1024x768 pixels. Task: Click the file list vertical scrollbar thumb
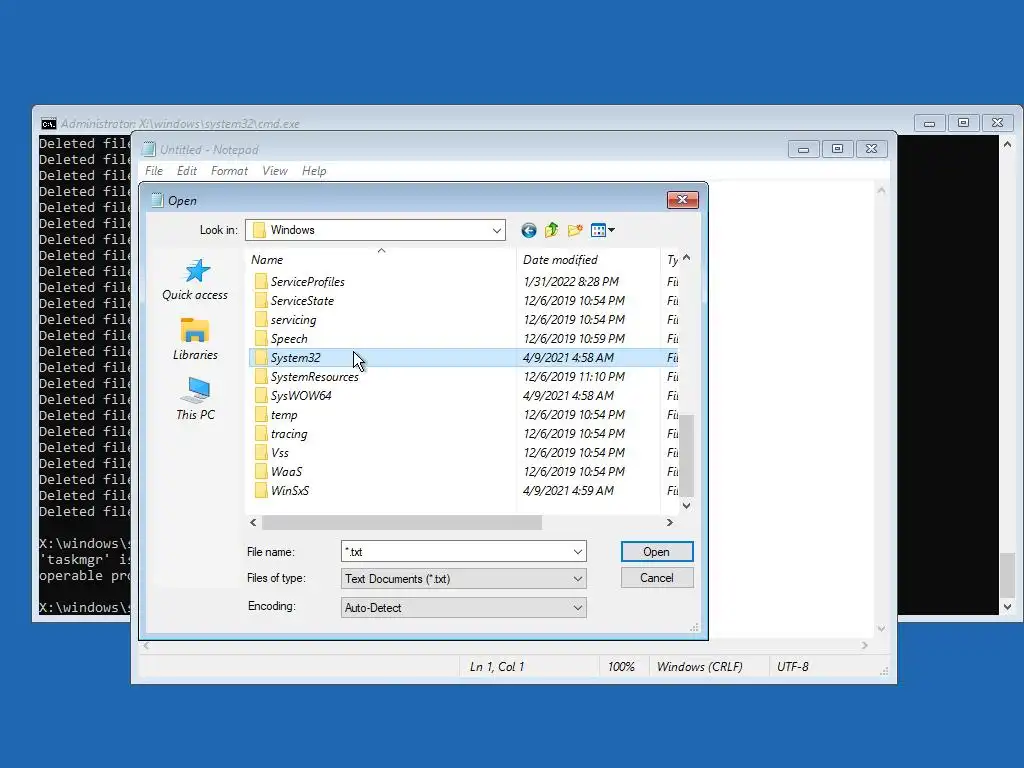click(x=686, y=456)
